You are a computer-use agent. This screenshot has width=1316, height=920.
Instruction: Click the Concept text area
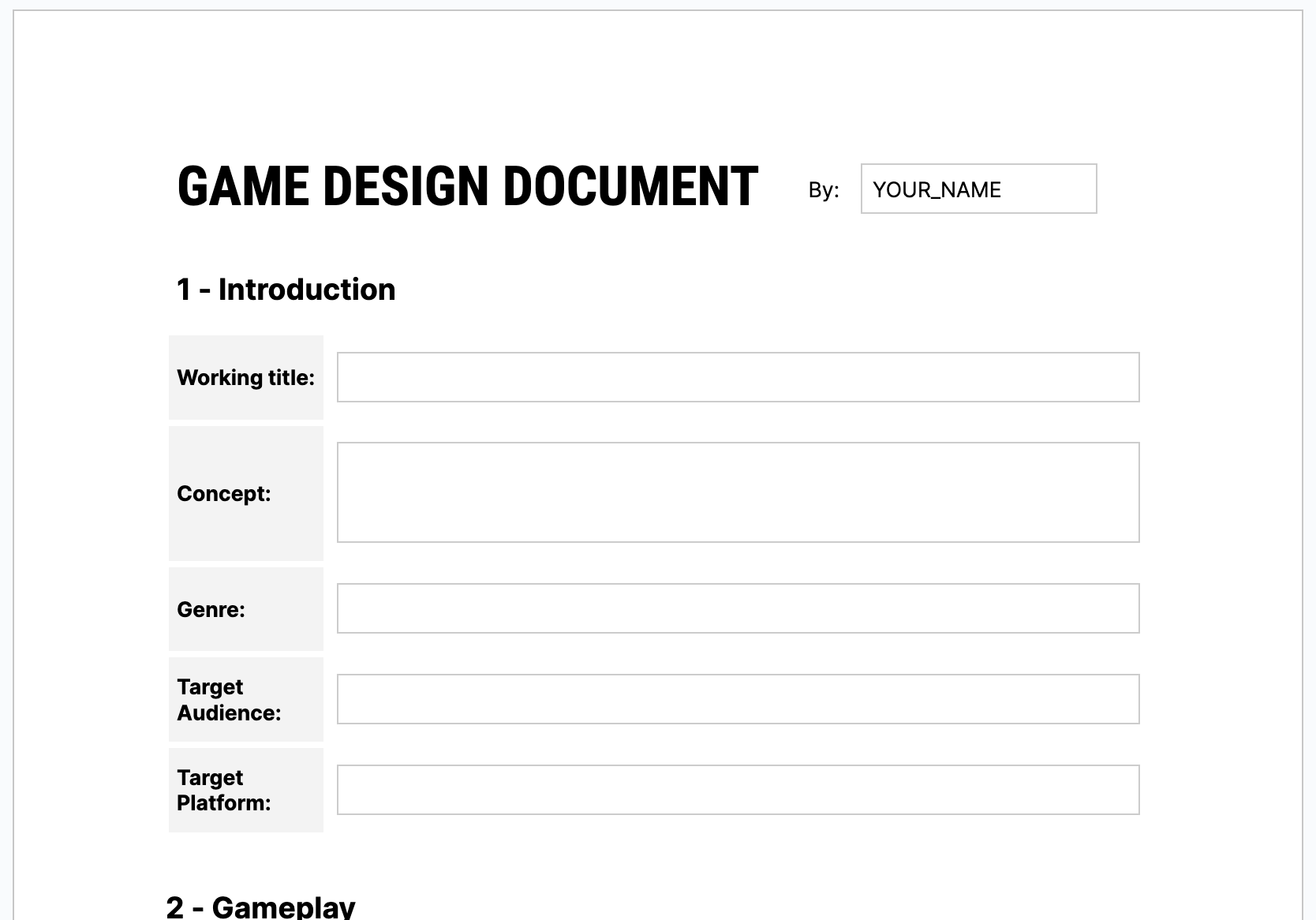pyautogui.click(x=737, y=492)
